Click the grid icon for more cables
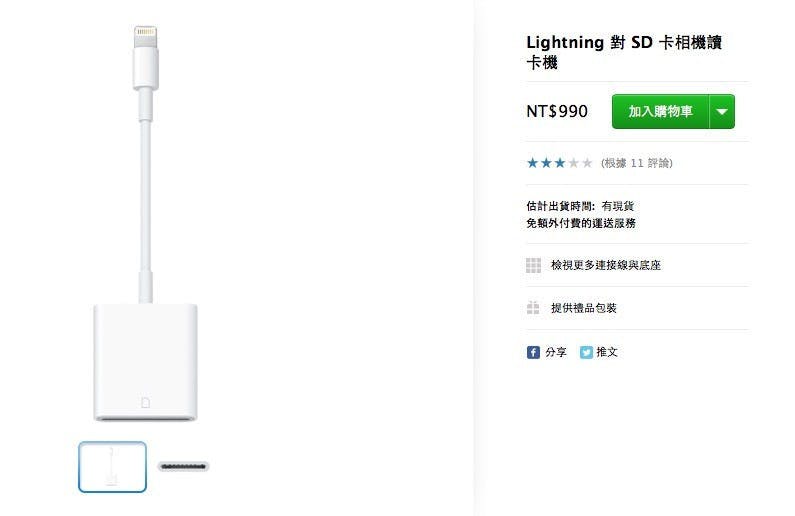The height and width of the screenshot is (516, 795). click(533, 265)
